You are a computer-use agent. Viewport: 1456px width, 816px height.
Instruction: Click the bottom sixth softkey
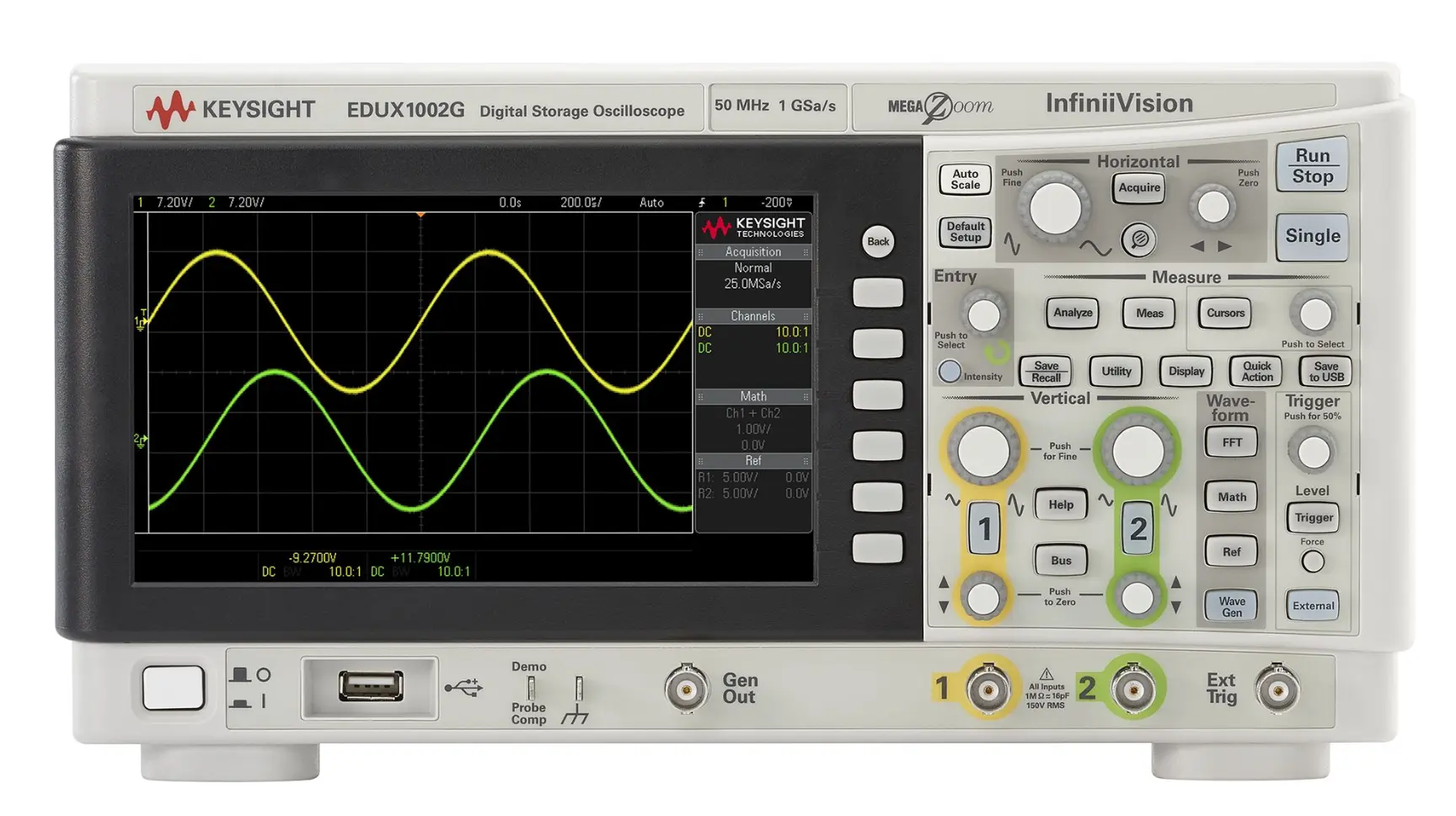(878, 548)
